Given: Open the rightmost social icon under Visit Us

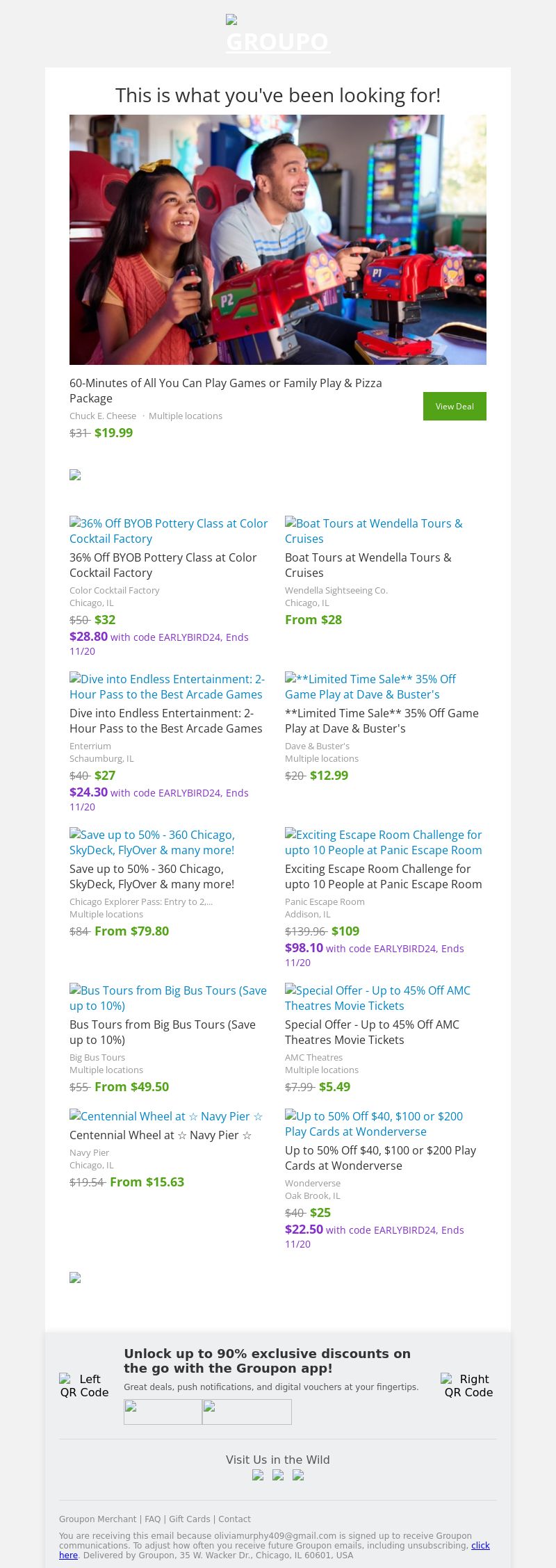Looking at the screenshot, I should tap(298, 1475).
